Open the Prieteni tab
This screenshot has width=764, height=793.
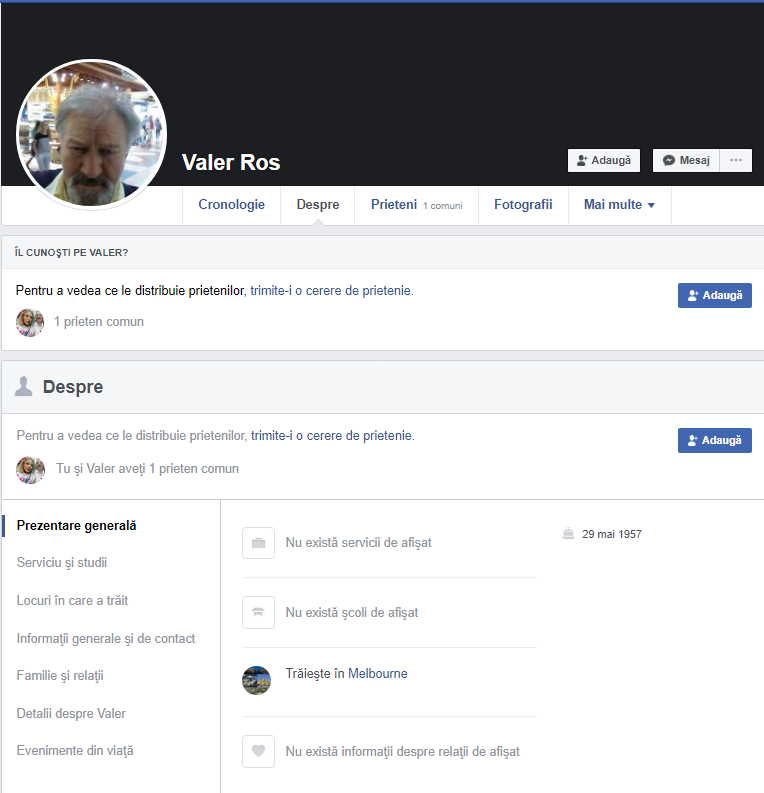tap(417, 204)
